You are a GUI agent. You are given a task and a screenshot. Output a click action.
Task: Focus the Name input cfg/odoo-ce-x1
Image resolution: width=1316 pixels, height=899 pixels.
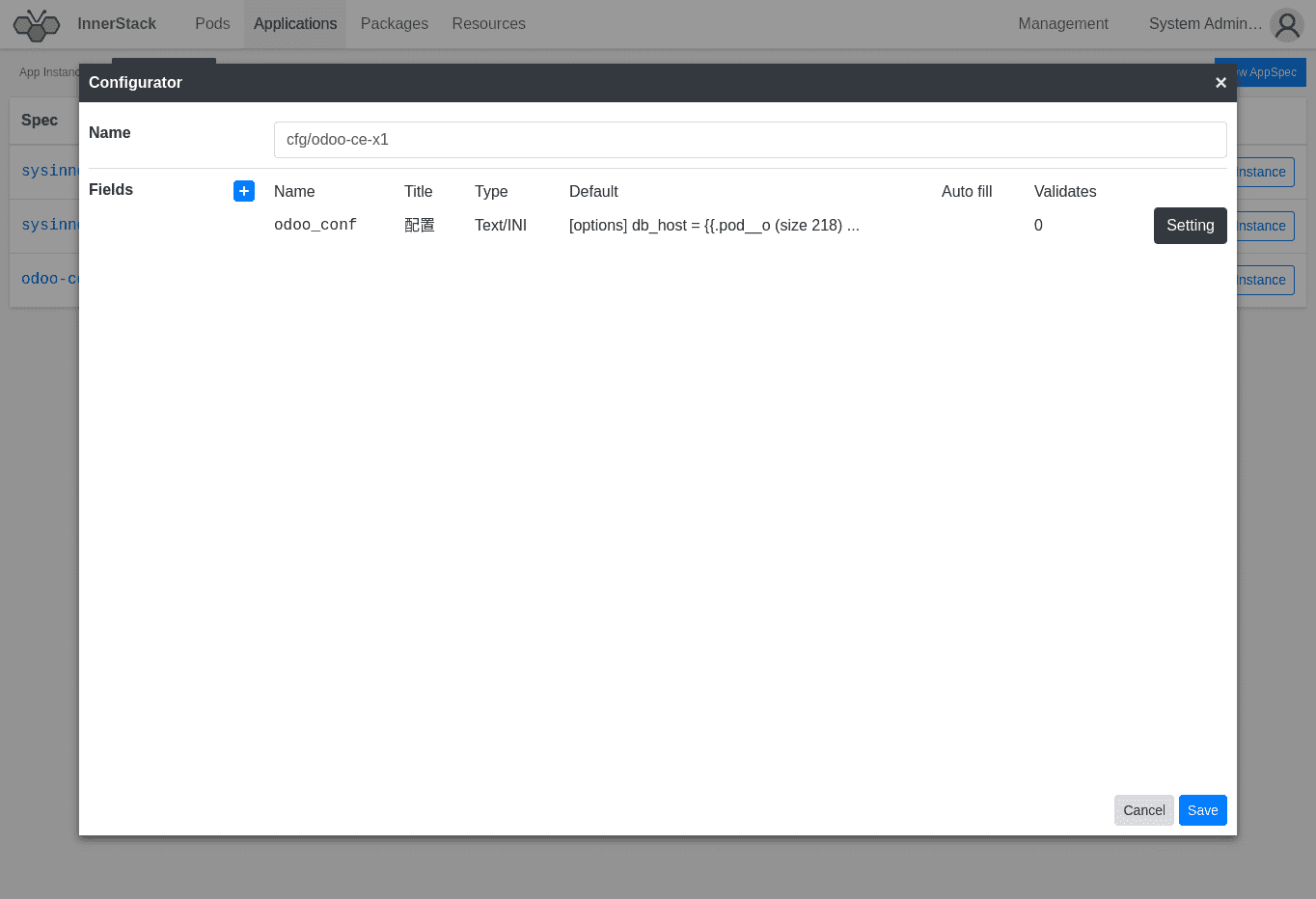(751, 140)
